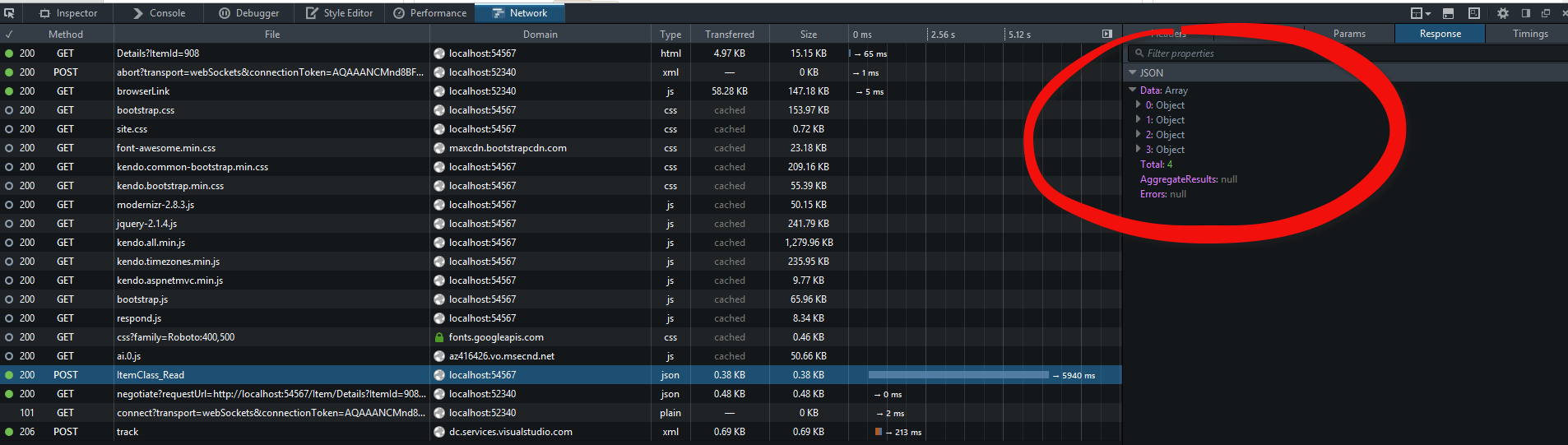Expand the 0: Object node
Viewport: 1568px width, 445px height.
[1139, 105]
